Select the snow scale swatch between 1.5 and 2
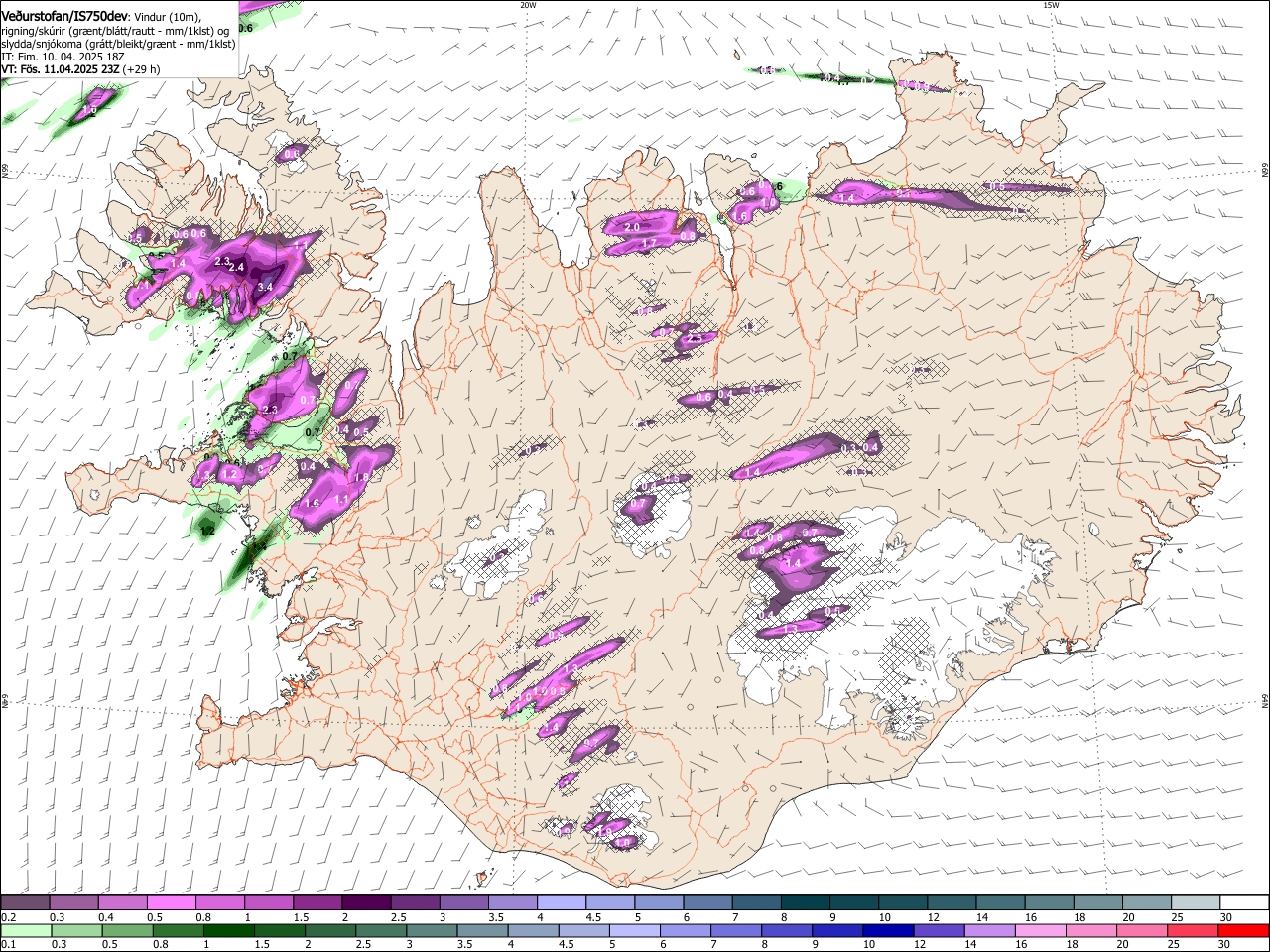 click(x=317, y=903)
